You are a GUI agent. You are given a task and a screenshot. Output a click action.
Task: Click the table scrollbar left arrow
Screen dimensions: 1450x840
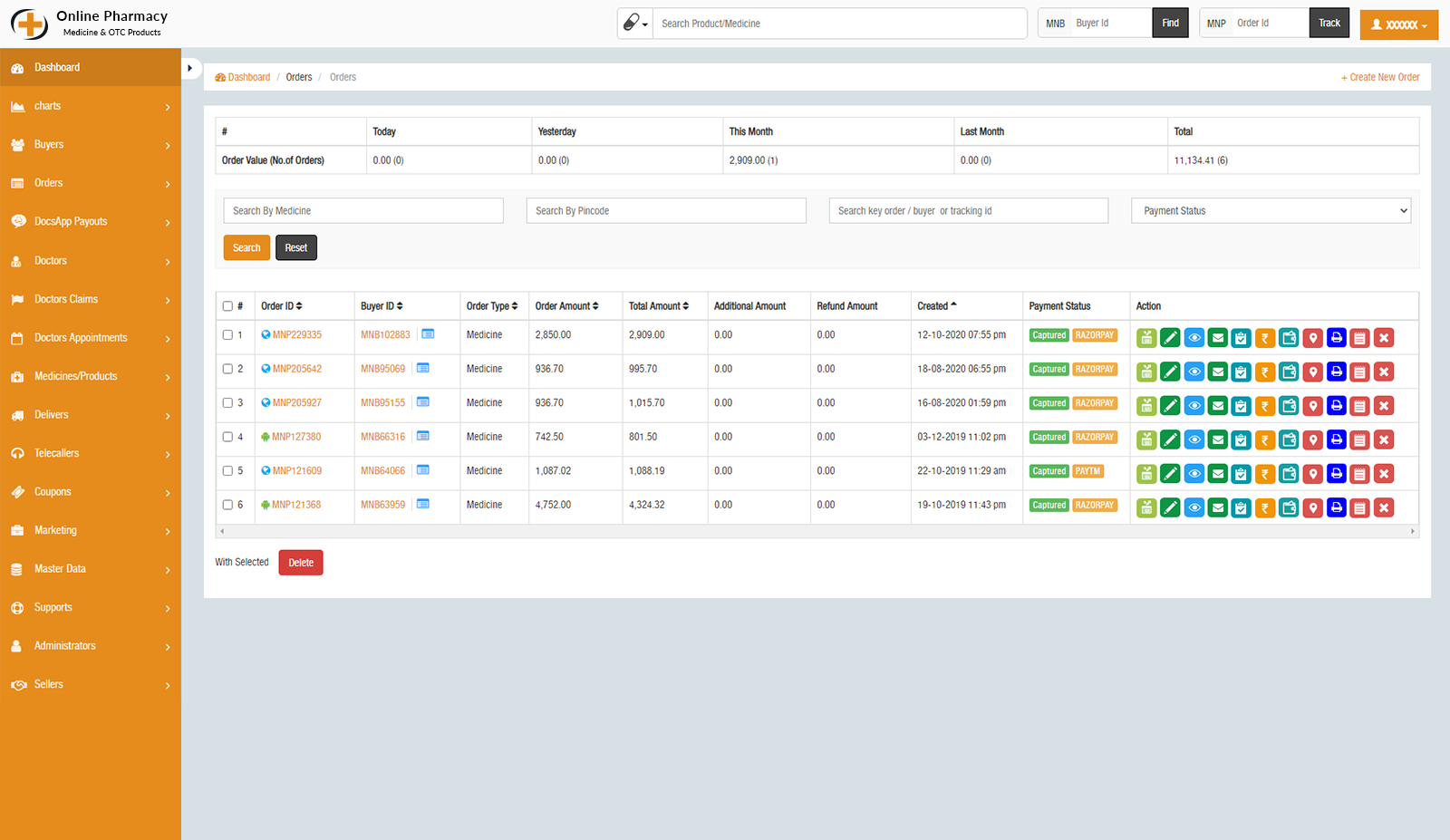(x=222, y=532)
